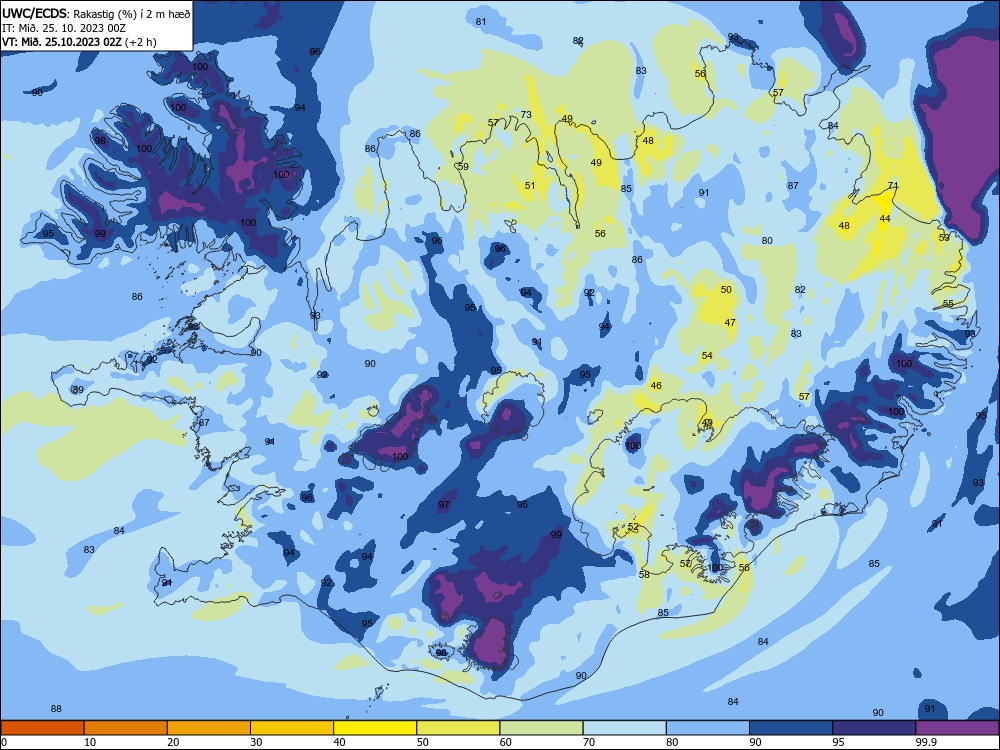1000x750 pixels.
Task: Click the value '88' in the bottom-left ocean
Action: click(56, 709)
